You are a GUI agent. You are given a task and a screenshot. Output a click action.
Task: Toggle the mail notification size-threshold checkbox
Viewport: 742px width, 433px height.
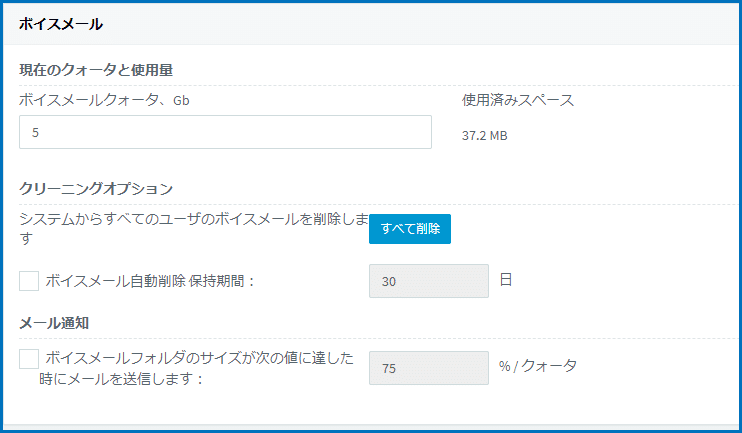[29, 359]
